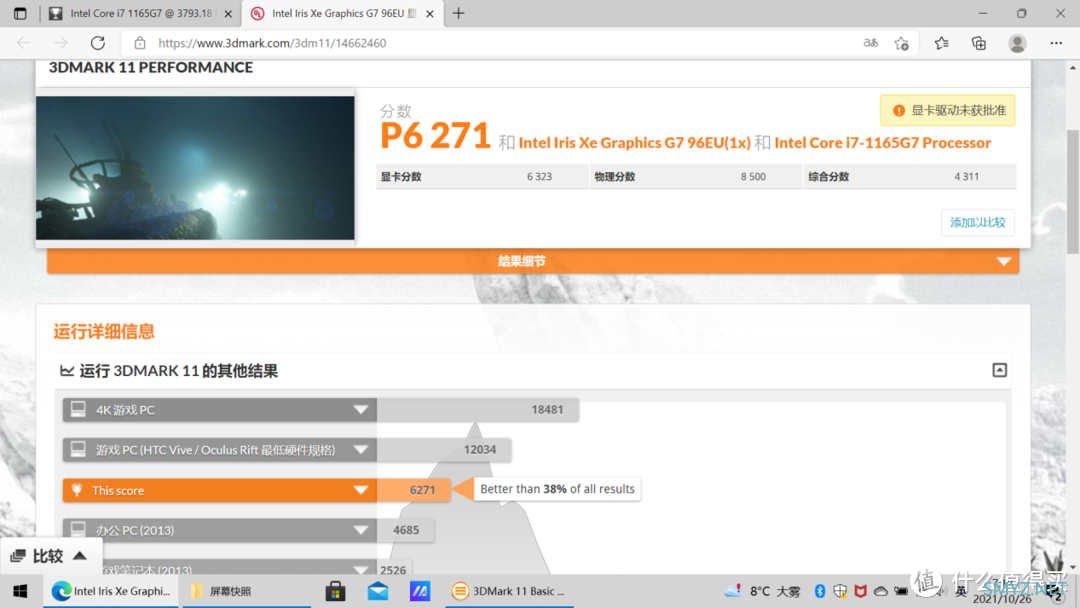1080x608 pixels.
Task: Select the 12034 score value
Action: [479, 450]
